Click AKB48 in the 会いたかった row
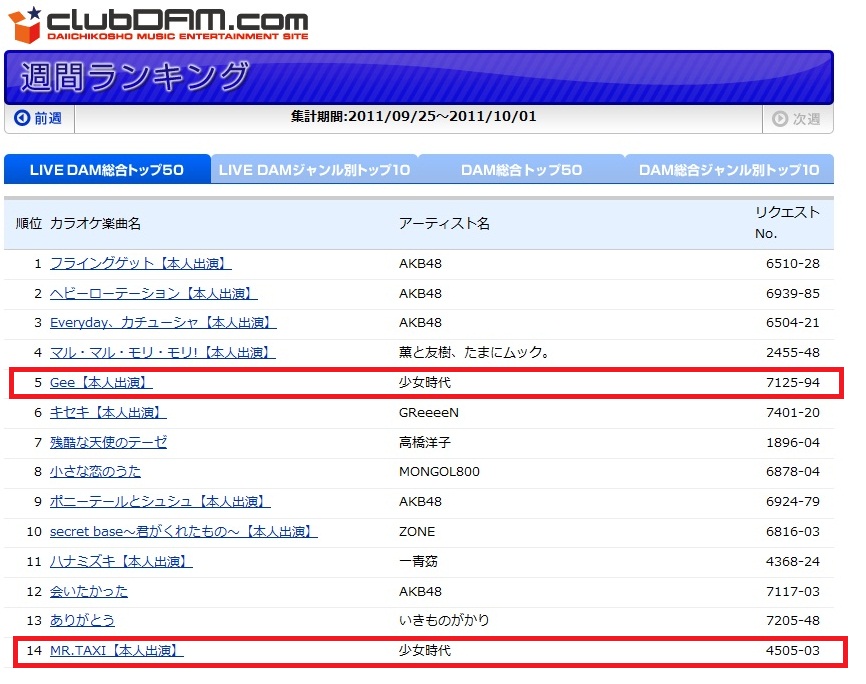The height and width of the screenshot is (684, 866). click(420, 591)
